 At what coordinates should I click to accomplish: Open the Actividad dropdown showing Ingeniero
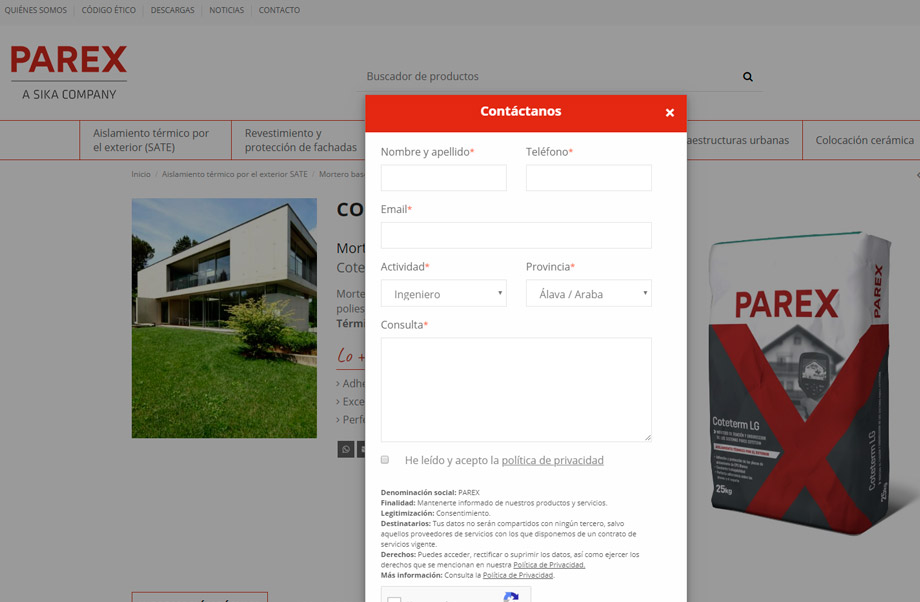(x=444, y=293)
